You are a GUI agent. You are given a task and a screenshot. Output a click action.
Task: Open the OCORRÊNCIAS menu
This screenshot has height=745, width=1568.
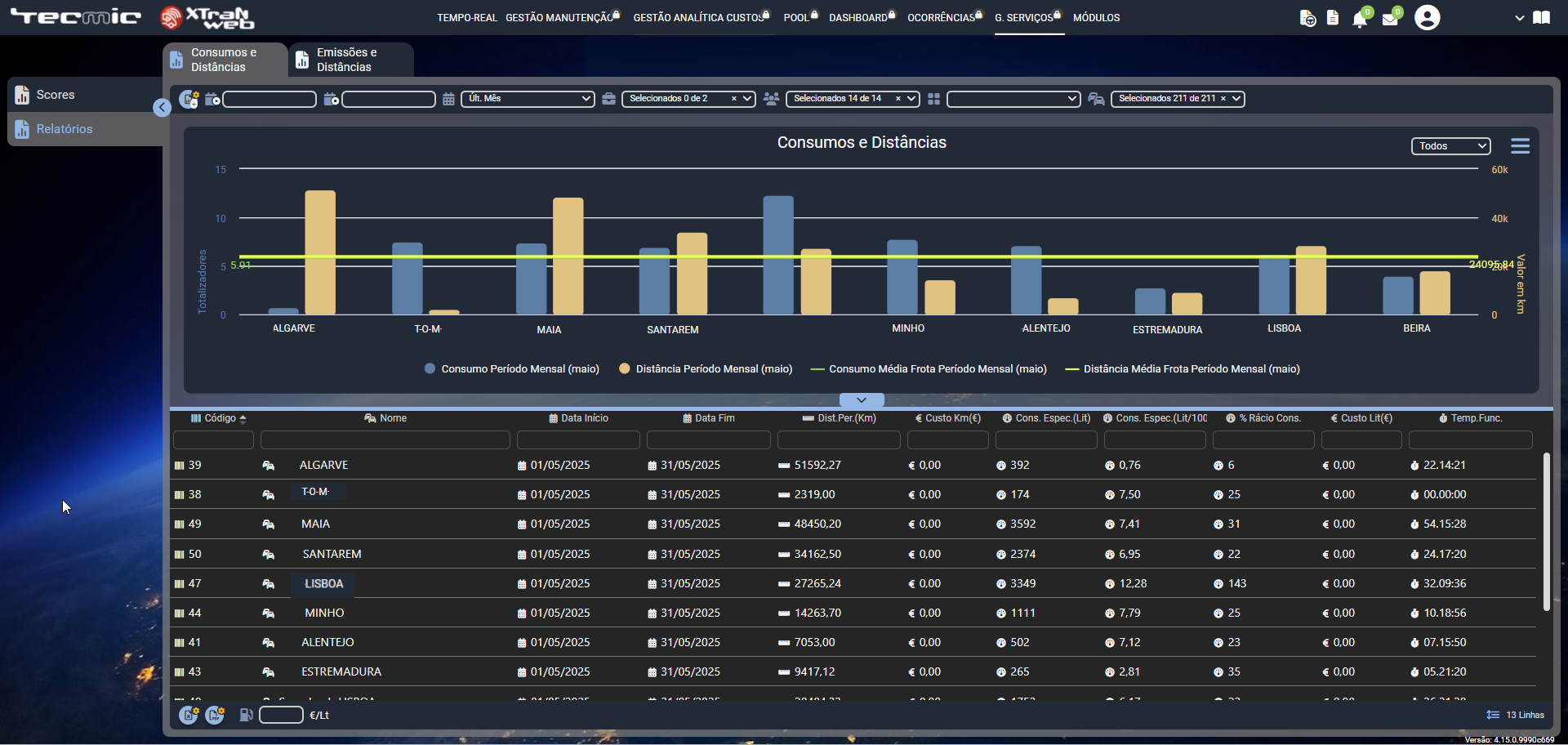point(945,17)
